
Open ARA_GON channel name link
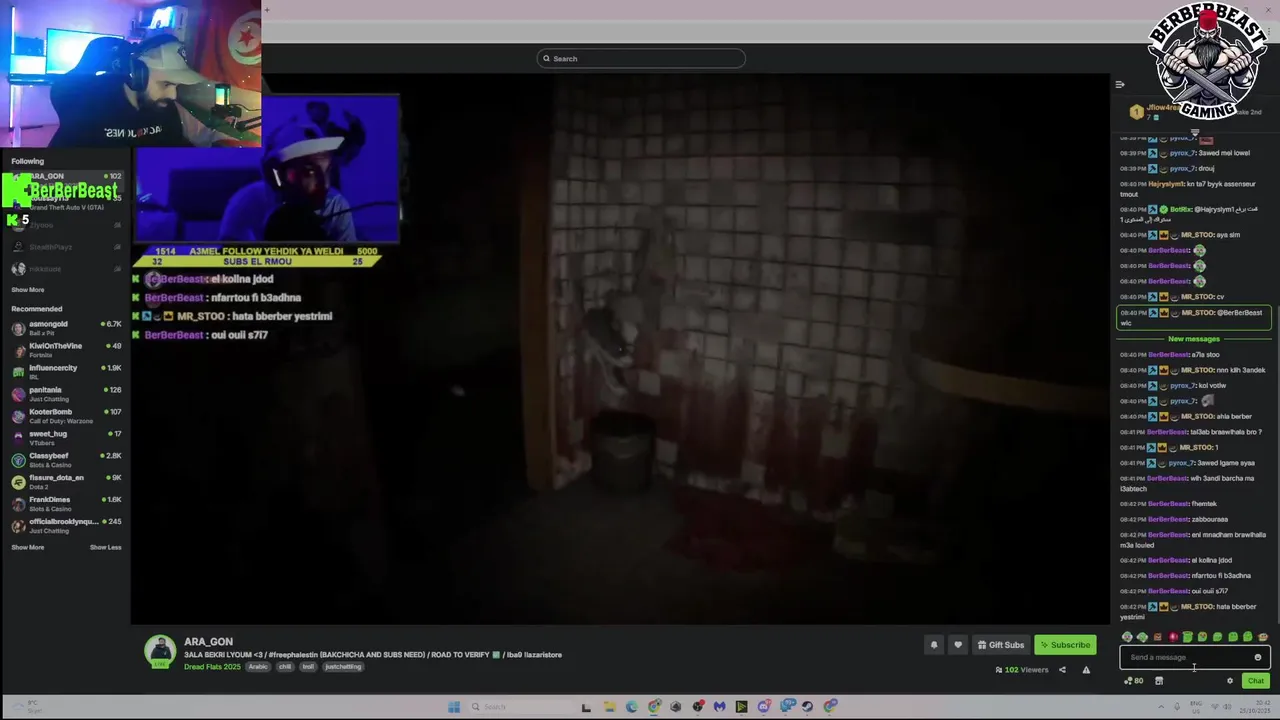(208, 642)
